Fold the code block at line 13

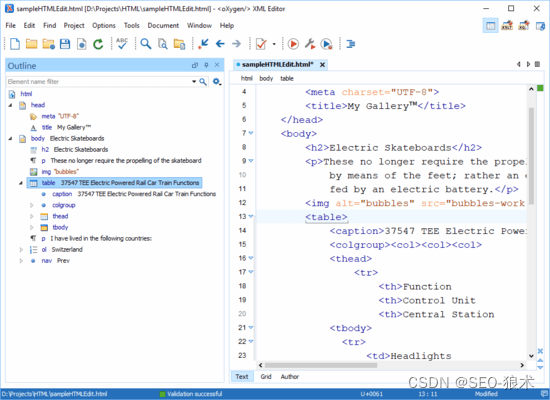pos(251,216)
